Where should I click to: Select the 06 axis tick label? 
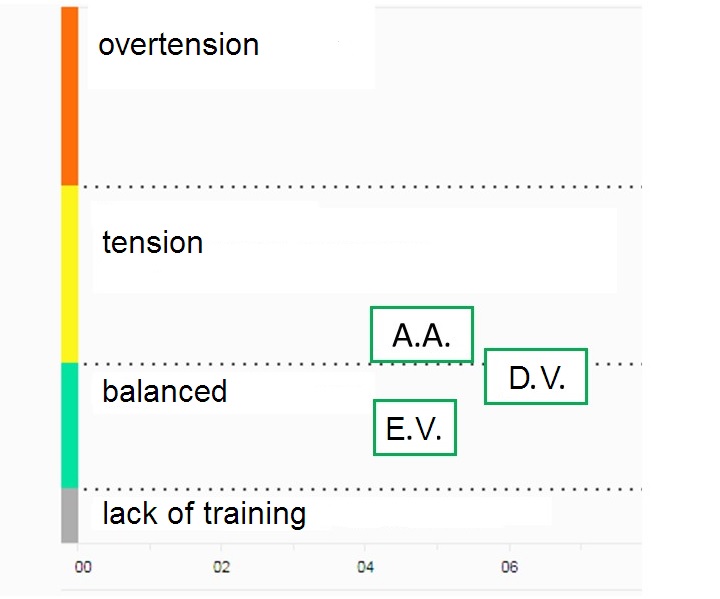pos(509,568)
